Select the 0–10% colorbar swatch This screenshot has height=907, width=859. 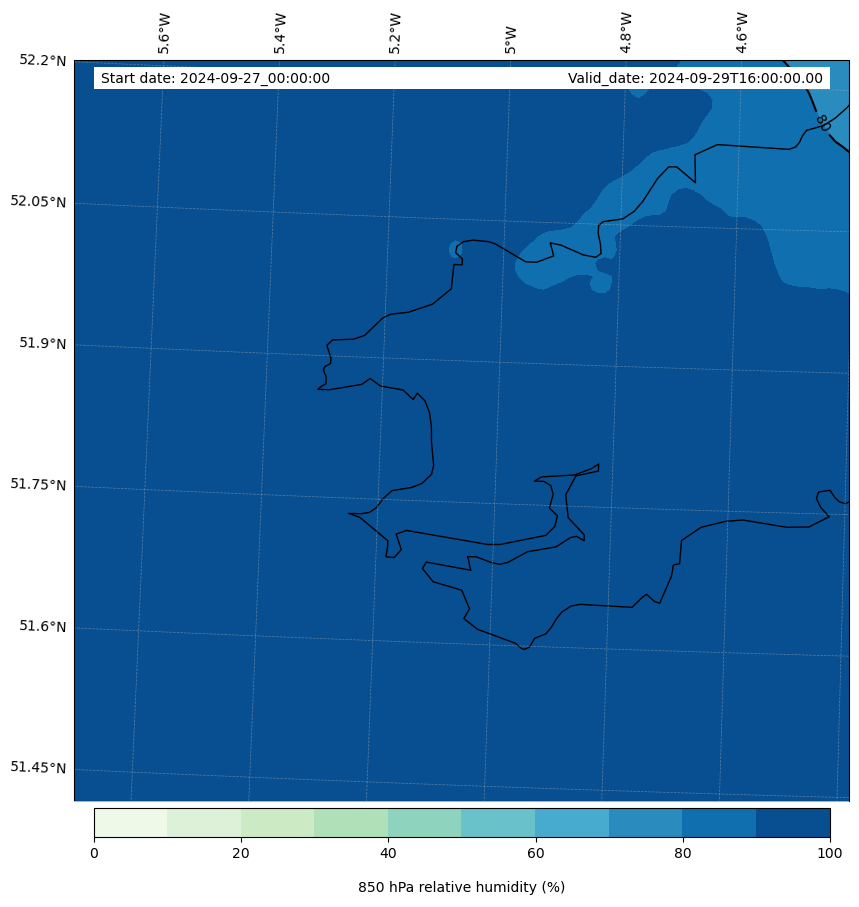pyautogui.click(x=130, y=822)
